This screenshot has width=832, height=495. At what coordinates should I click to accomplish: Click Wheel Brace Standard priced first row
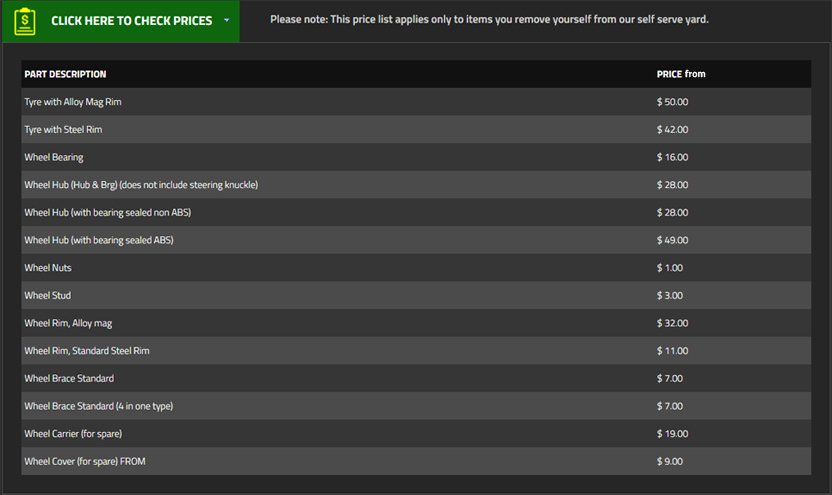click(69, 378)
